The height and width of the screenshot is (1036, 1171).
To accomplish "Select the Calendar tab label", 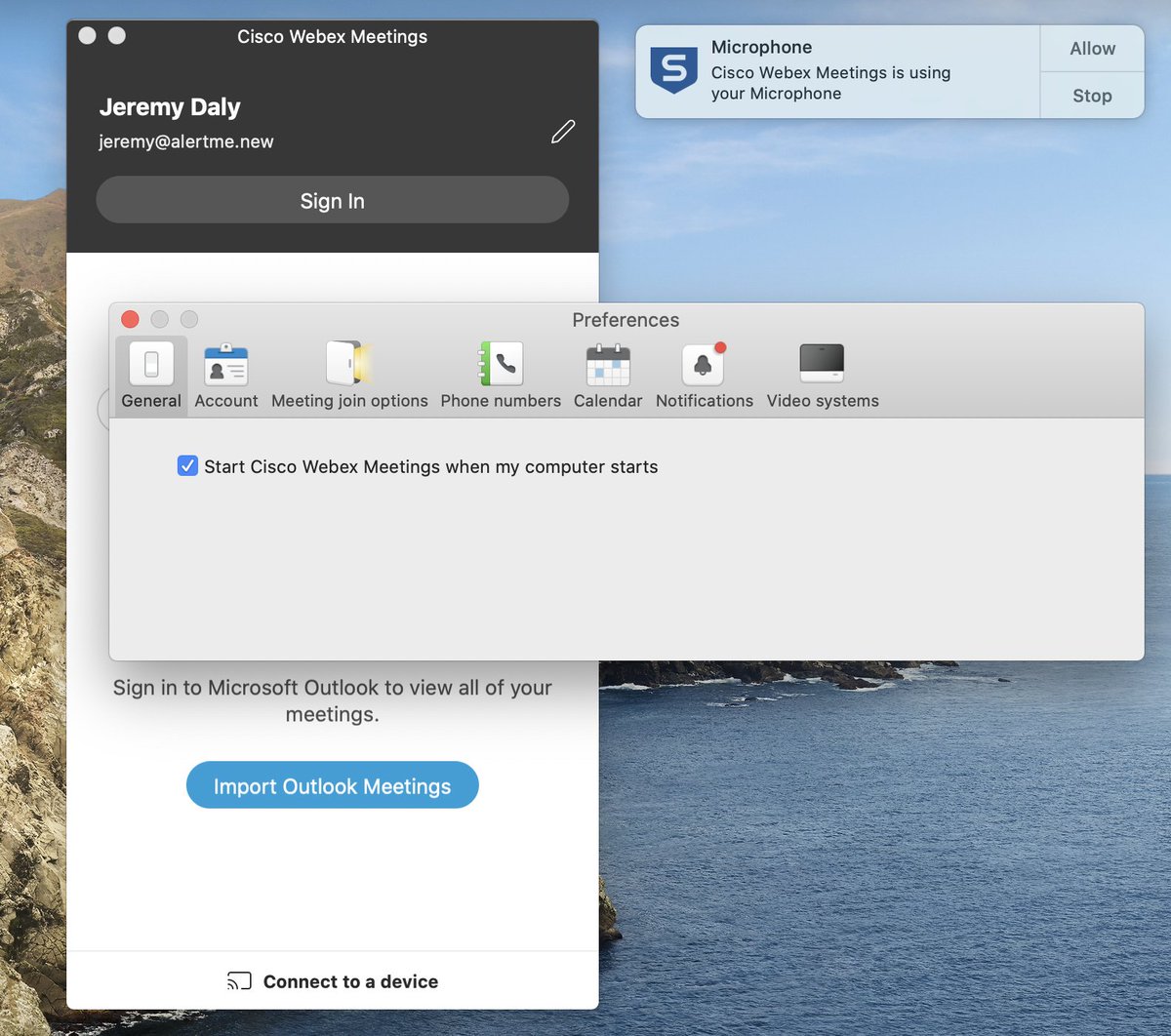I will (x=608, y=401).
